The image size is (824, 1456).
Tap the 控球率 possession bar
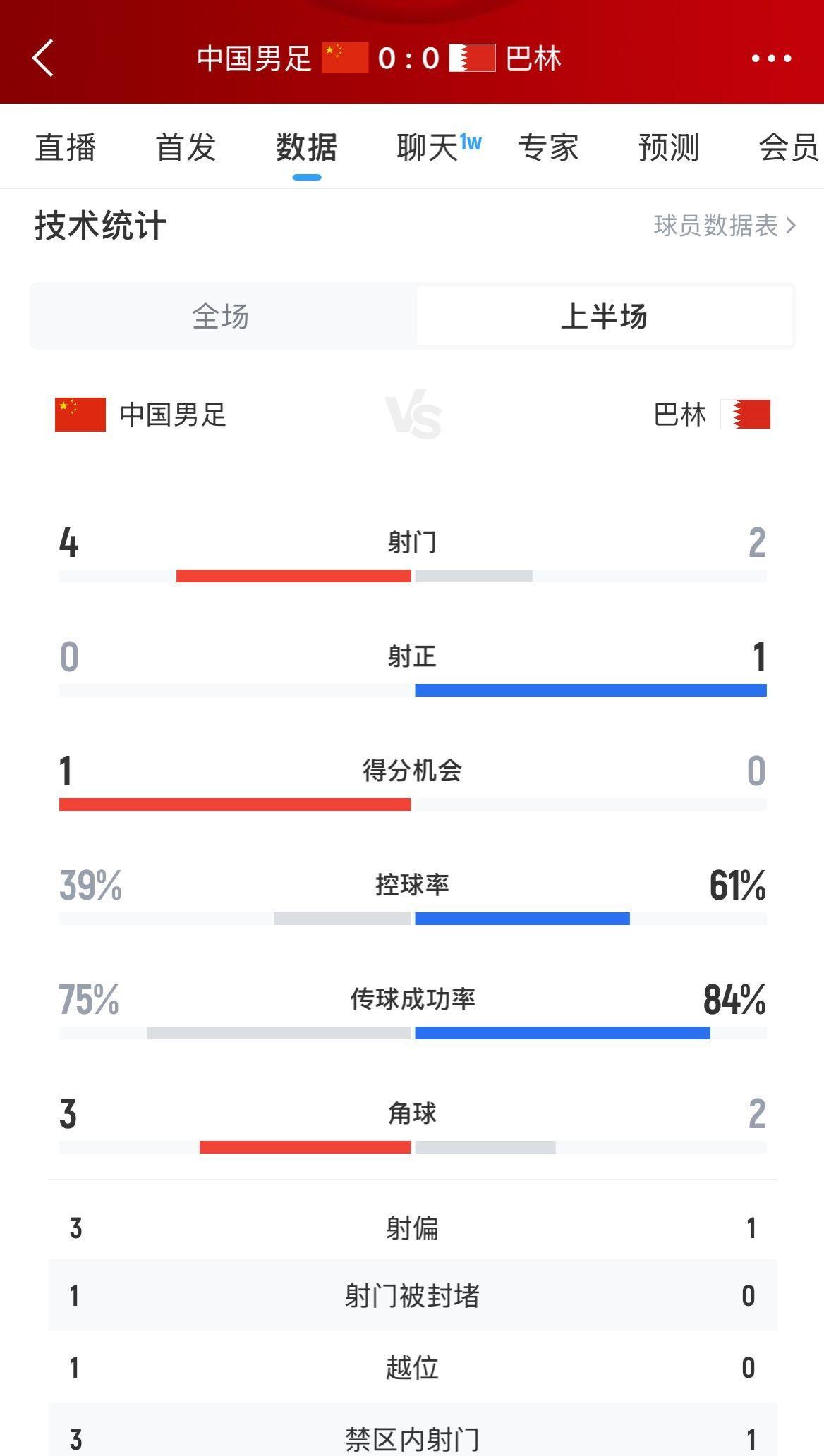point(413,919)
